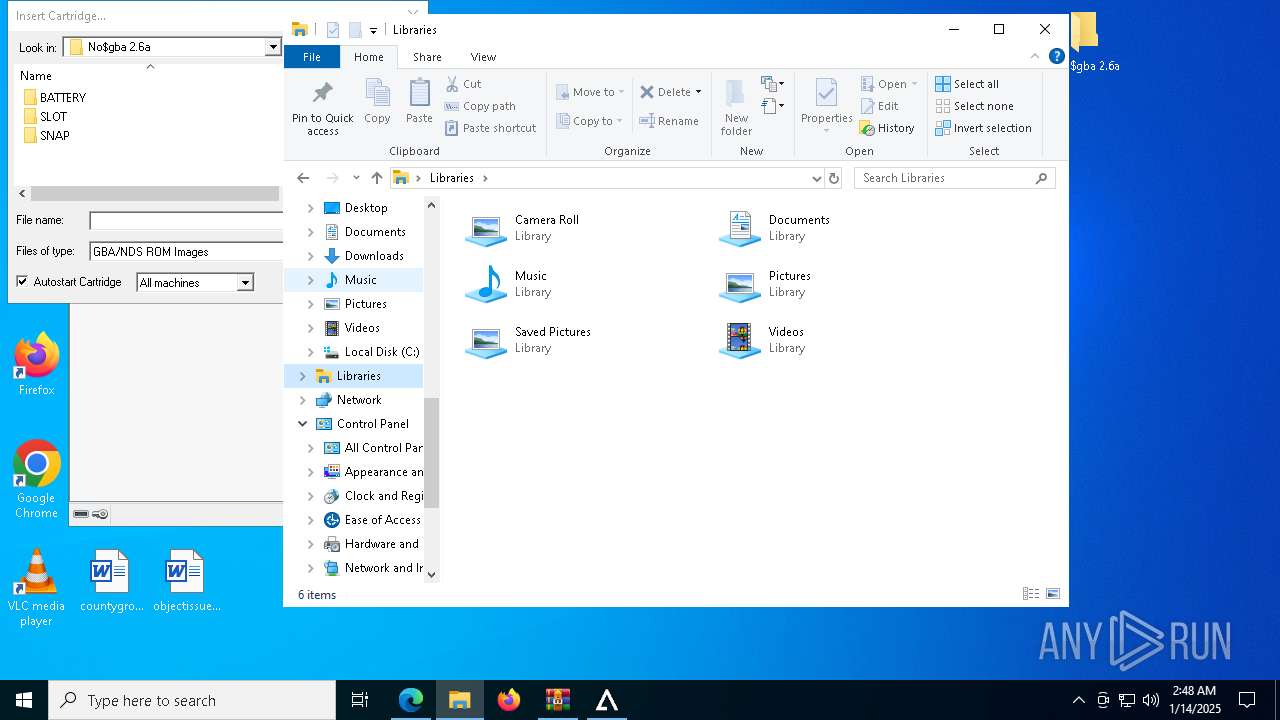Open the File tab
The height and width of the screenshot is (720, 1280).
[x=312, y=57]
